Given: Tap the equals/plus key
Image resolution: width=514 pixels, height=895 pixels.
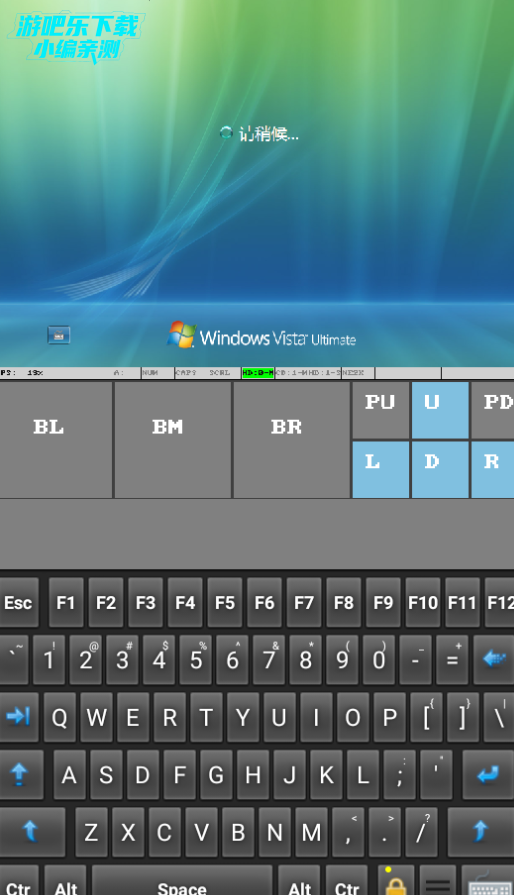Looking at the screenshot, I should click(452, 660).
